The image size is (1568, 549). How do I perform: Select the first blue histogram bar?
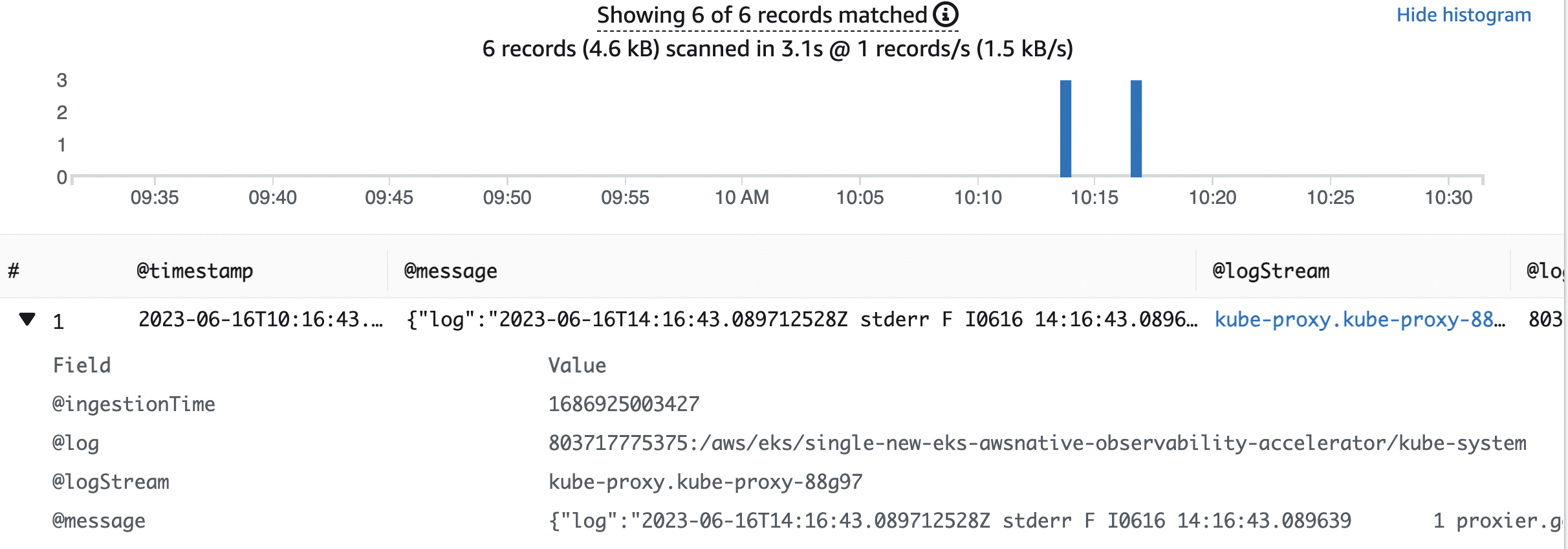coord(1066,128)
